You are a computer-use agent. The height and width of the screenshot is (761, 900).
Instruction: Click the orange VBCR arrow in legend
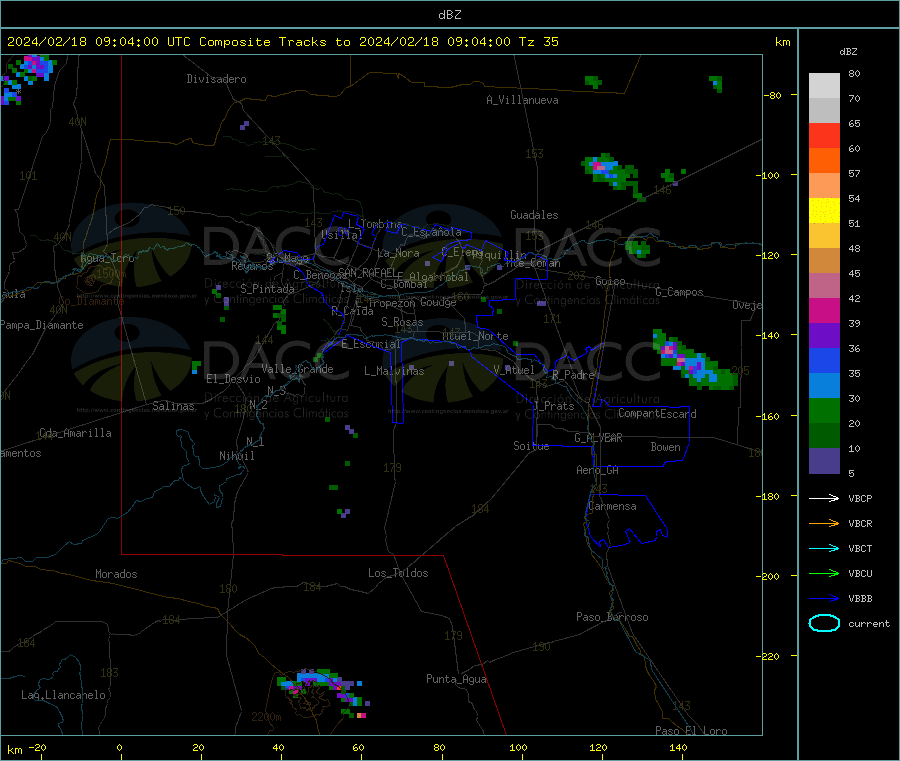pos(824,523)
